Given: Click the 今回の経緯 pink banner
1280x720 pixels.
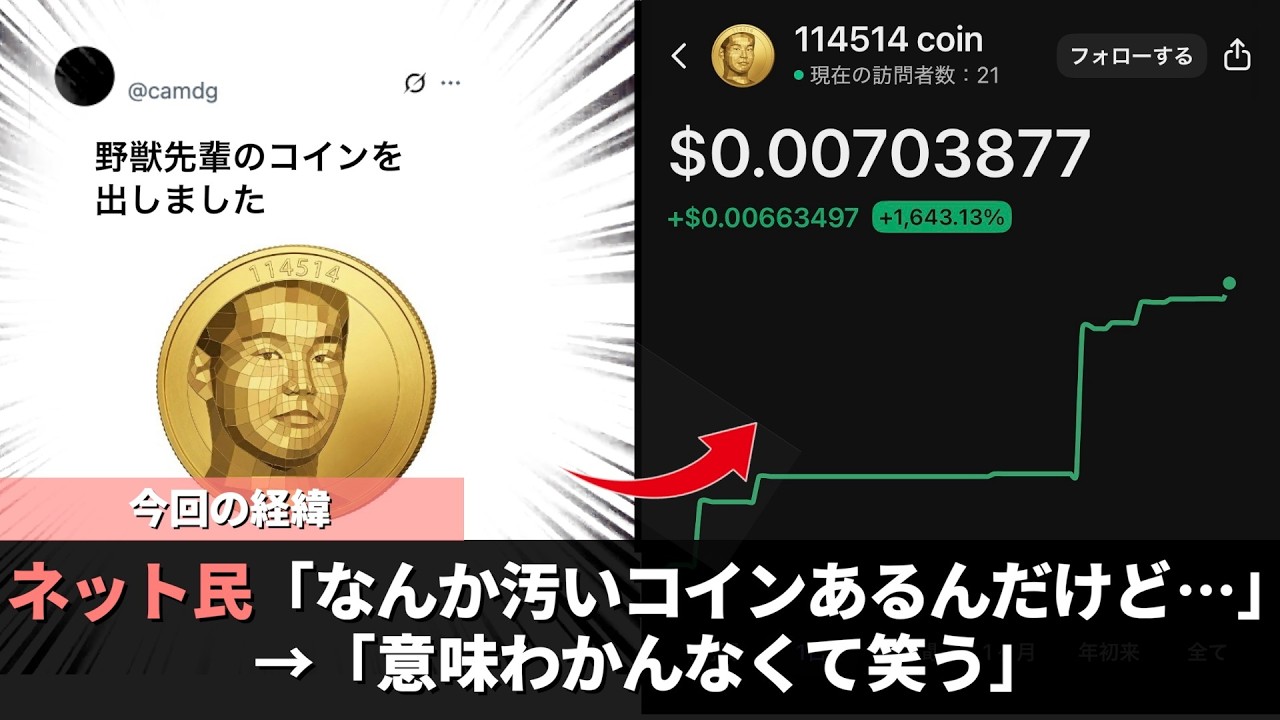Looking at the screenshot, I should (x=232, y=510).
